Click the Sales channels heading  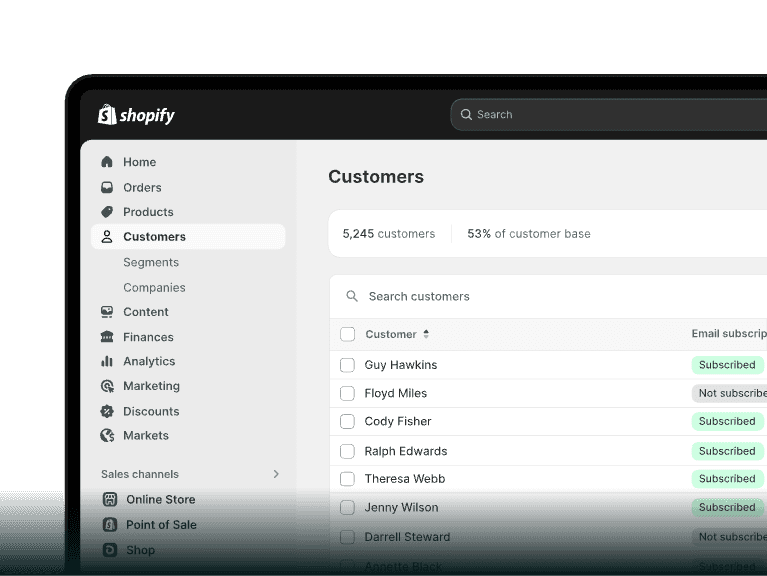140,474
